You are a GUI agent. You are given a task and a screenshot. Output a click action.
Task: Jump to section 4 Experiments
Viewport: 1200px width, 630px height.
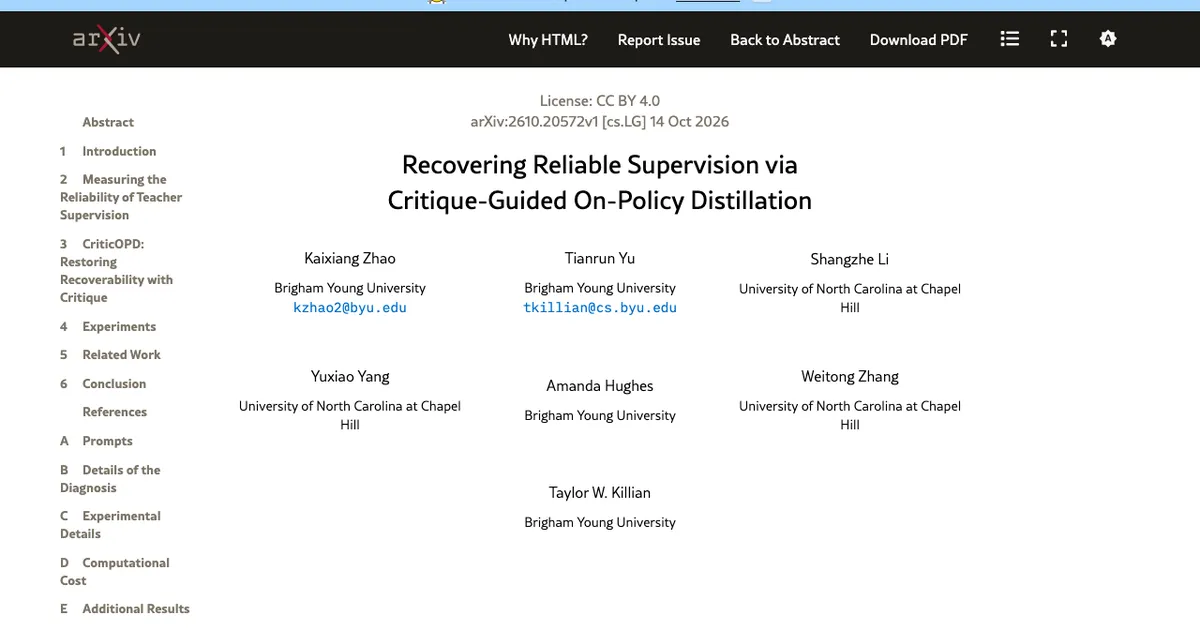pos(108,326)
